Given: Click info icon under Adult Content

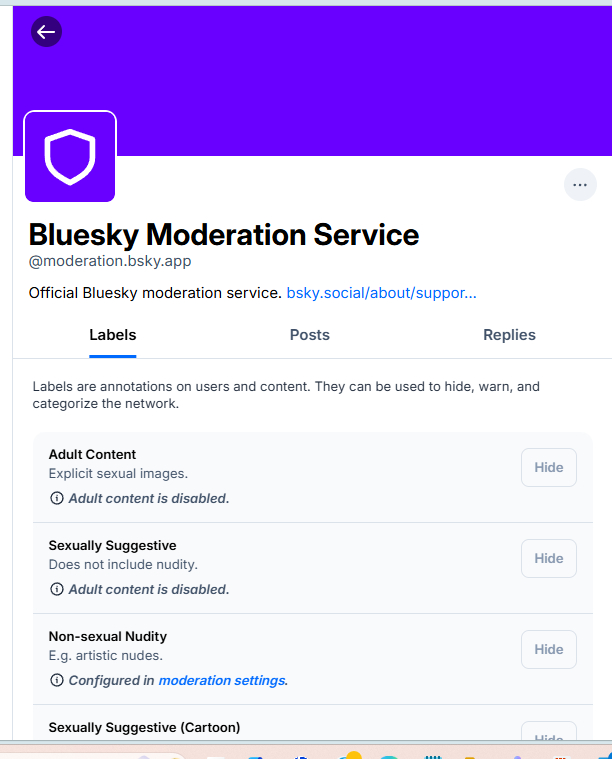Looking at the screenshot, I should (x=56, y=498).
